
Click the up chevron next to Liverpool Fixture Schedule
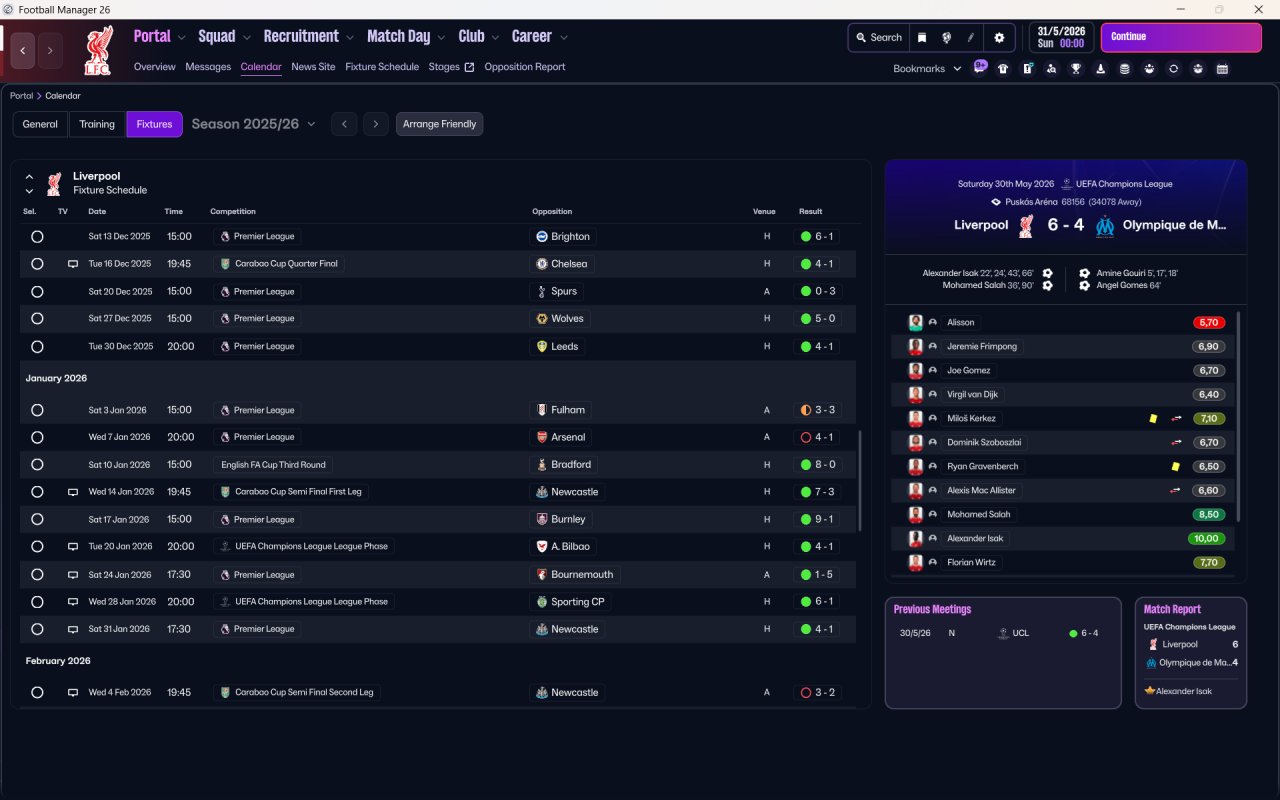(x=30, y=177)
